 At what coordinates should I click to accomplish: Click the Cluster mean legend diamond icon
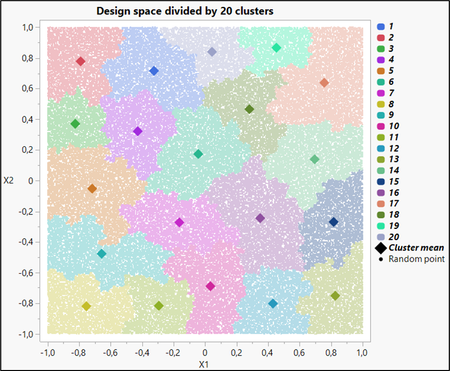(x=381, y=248)
